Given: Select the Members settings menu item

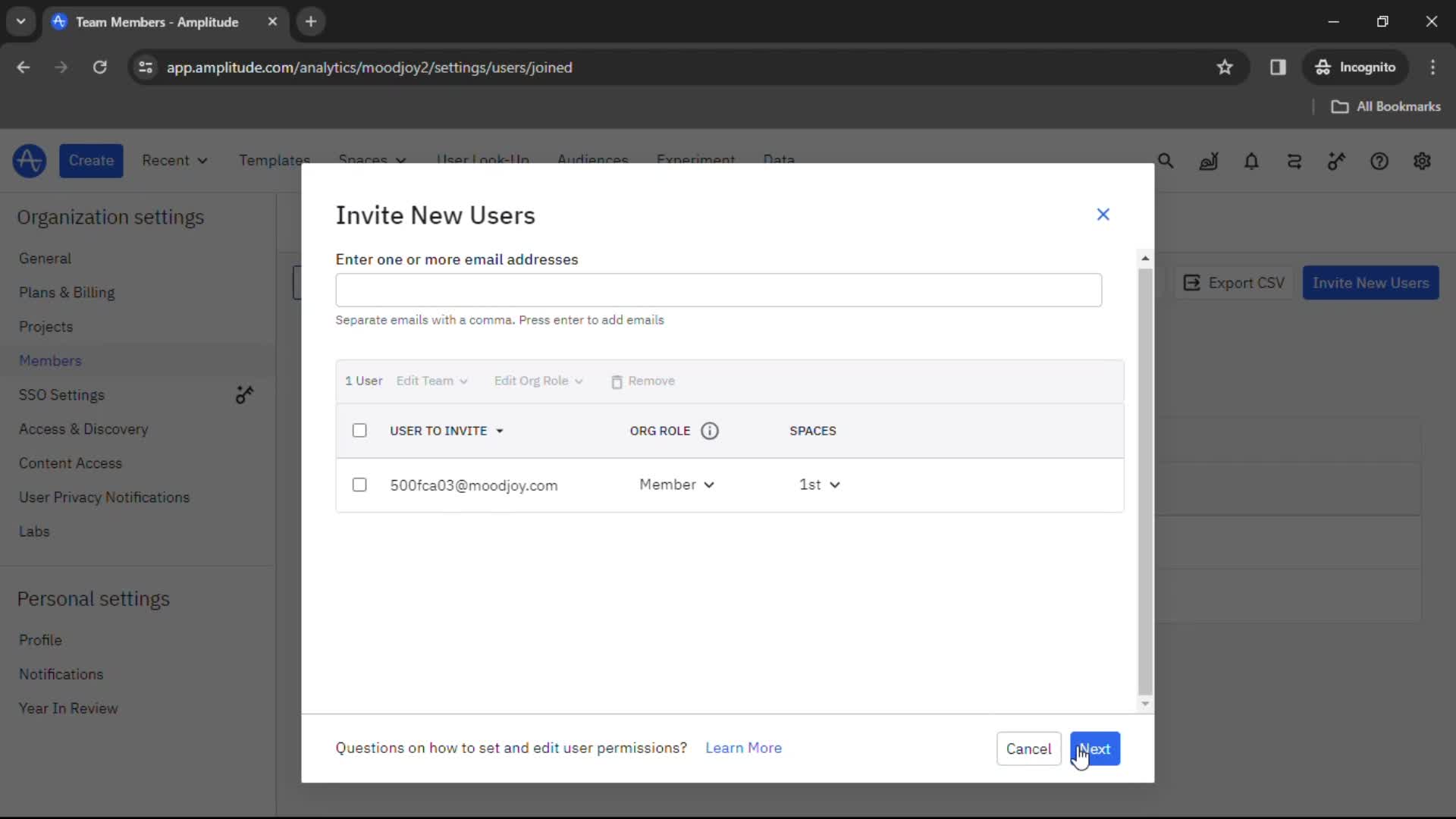Looking at the screenshot, I should point(50,360).
